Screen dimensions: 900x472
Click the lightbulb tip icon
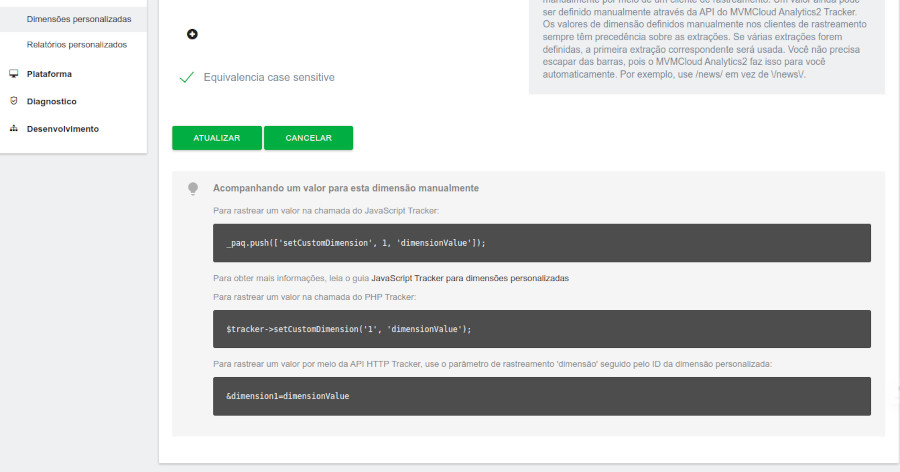193,188
